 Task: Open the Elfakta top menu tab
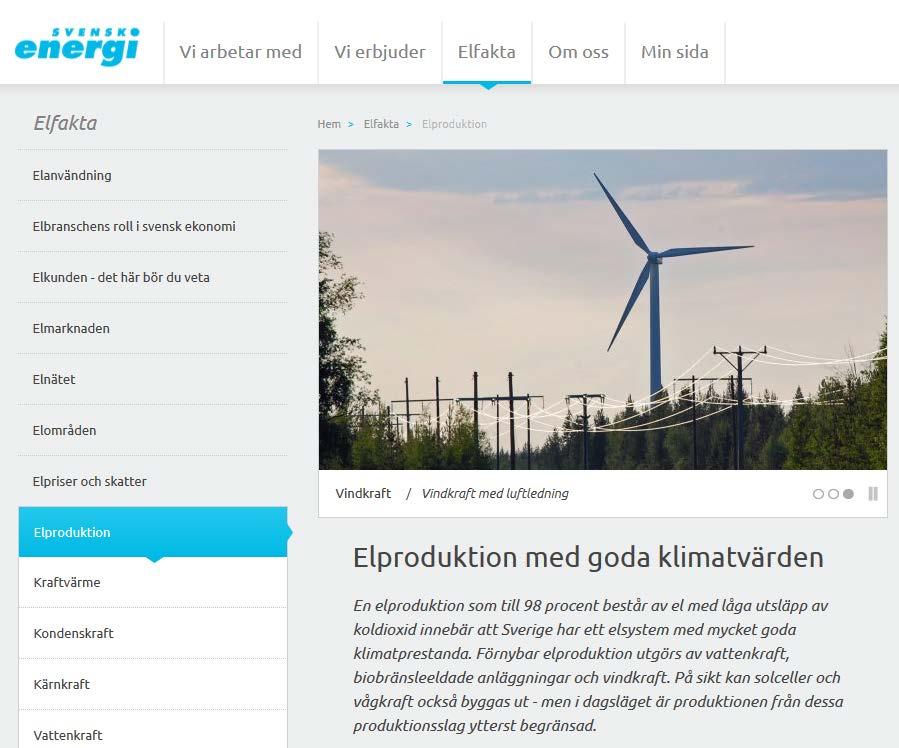pos(487,52)
